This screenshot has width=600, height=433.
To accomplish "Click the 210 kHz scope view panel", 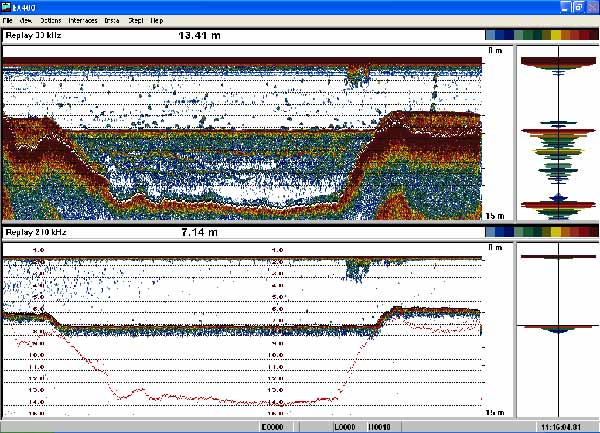I will coord(558,330).
